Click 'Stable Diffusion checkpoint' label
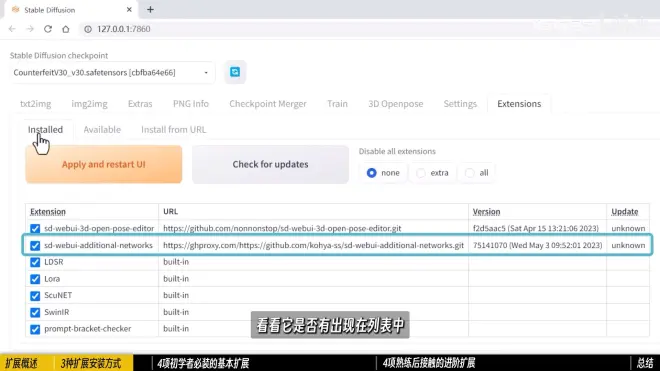This screenshot has height=371, width=660. click(59, 56)
